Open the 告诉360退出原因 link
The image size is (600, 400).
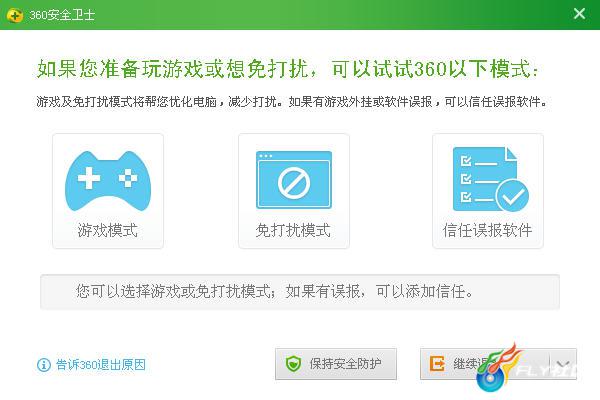[101, 364]
